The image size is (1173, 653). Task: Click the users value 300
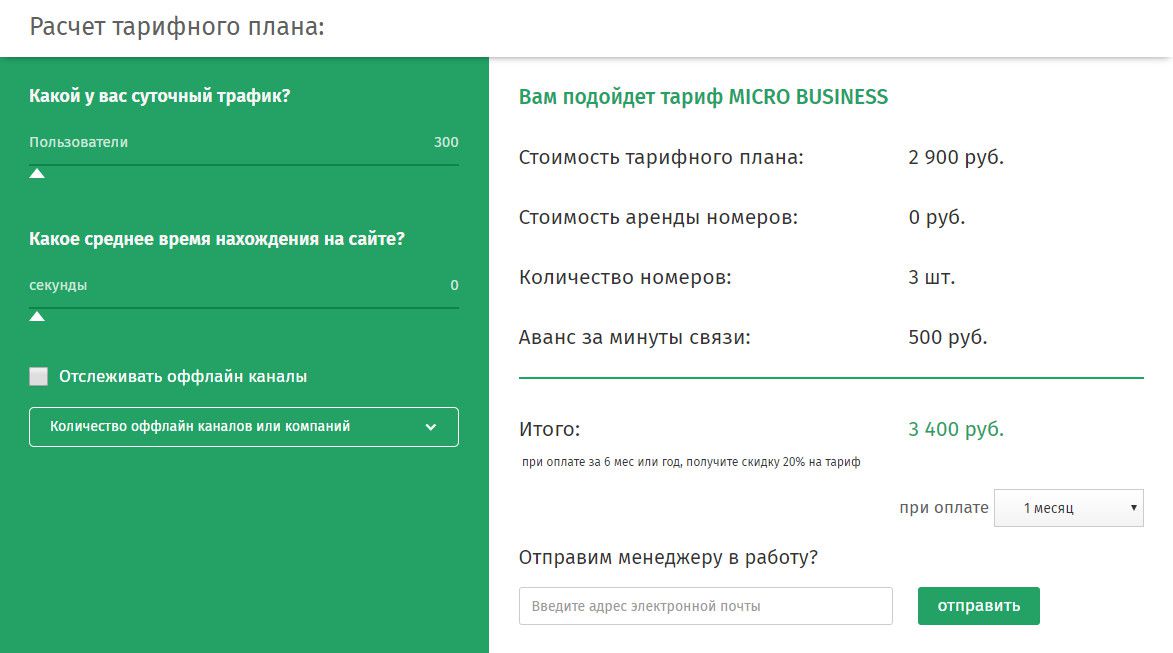(446, 142)
